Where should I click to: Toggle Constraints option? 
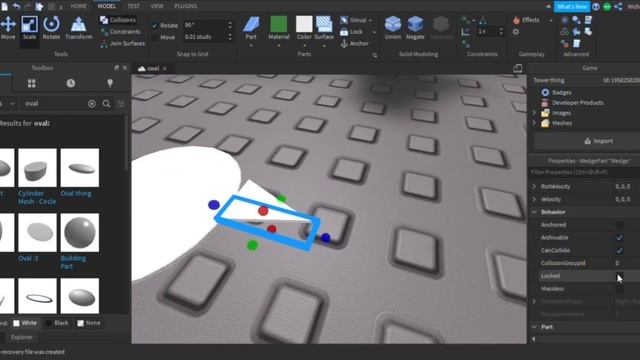[x=120, y=31]
